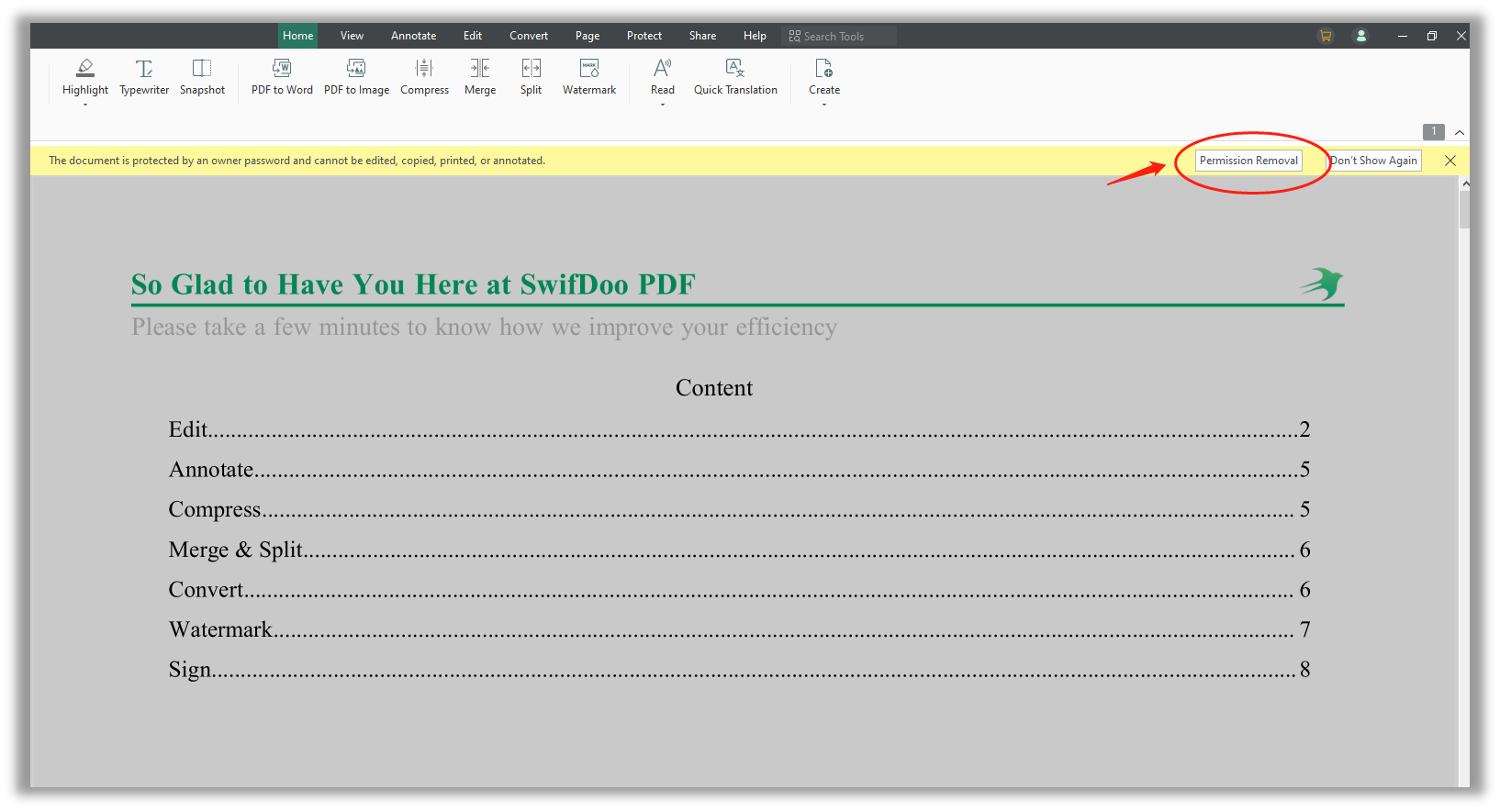1500x812 pixels.
Task: Open Quick Translation tool
Action: [x=735, y=77]
